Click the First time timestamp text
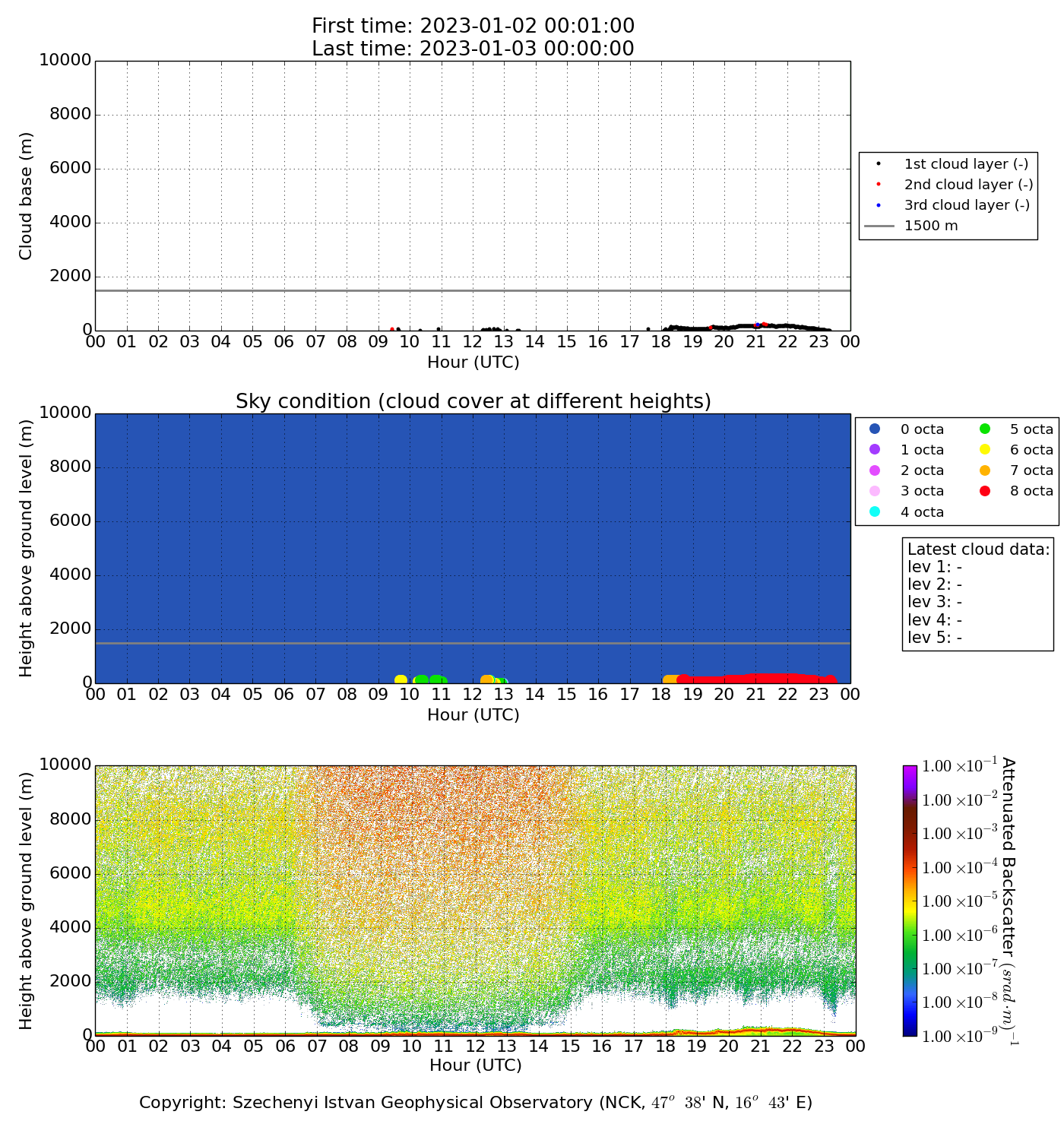Viewport: 1064px width, 1140px height. [x=473, y=27]
